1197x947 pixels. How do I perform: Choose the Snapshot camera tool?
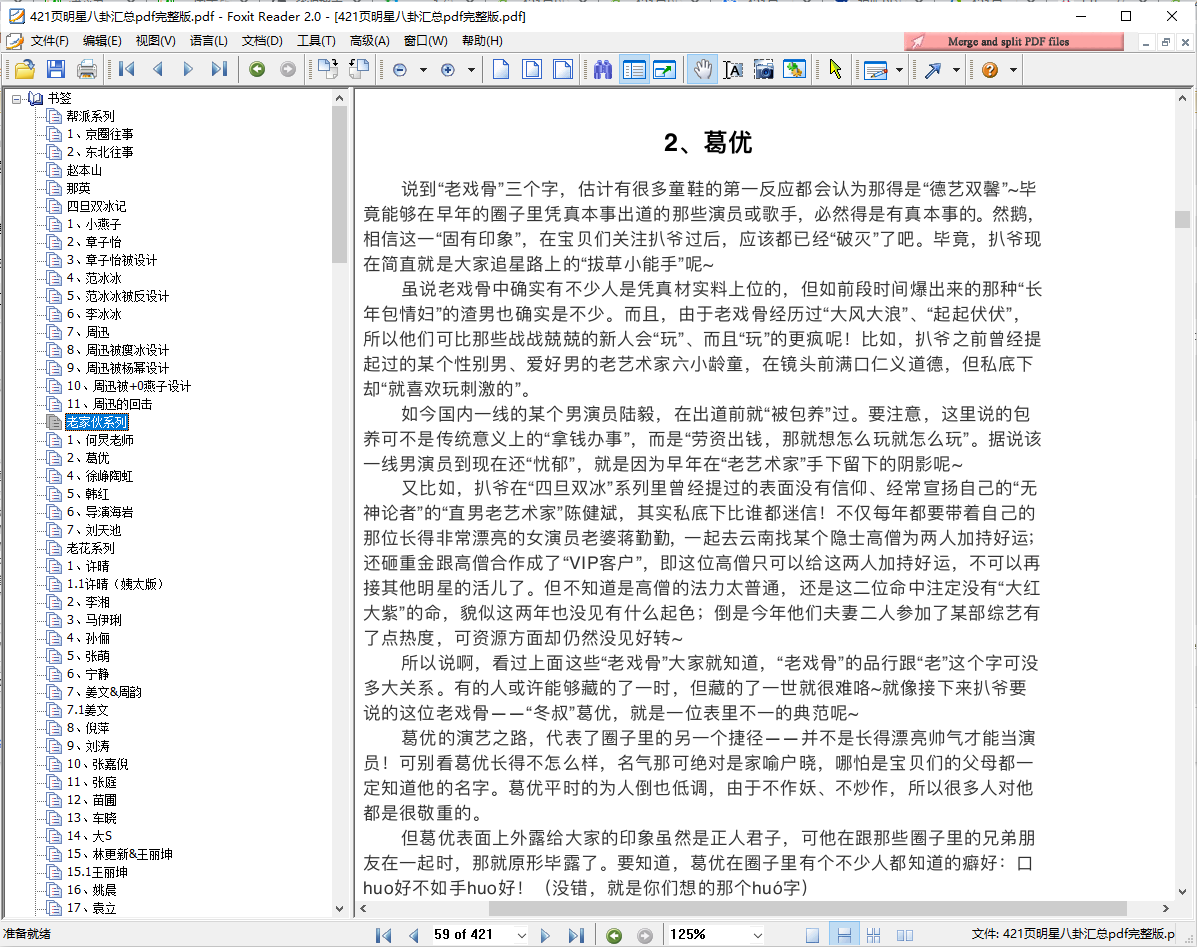(764, 70)
